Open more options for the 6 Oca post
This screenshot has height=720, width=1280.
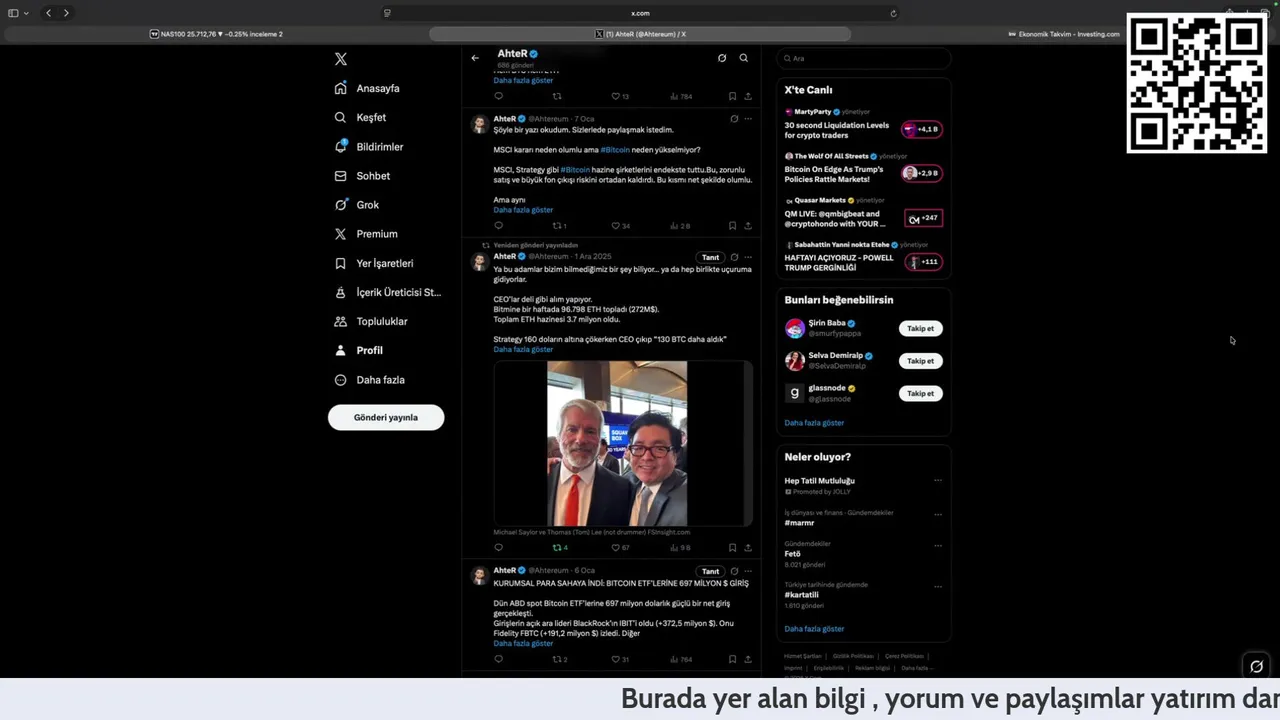coord(747,571)
